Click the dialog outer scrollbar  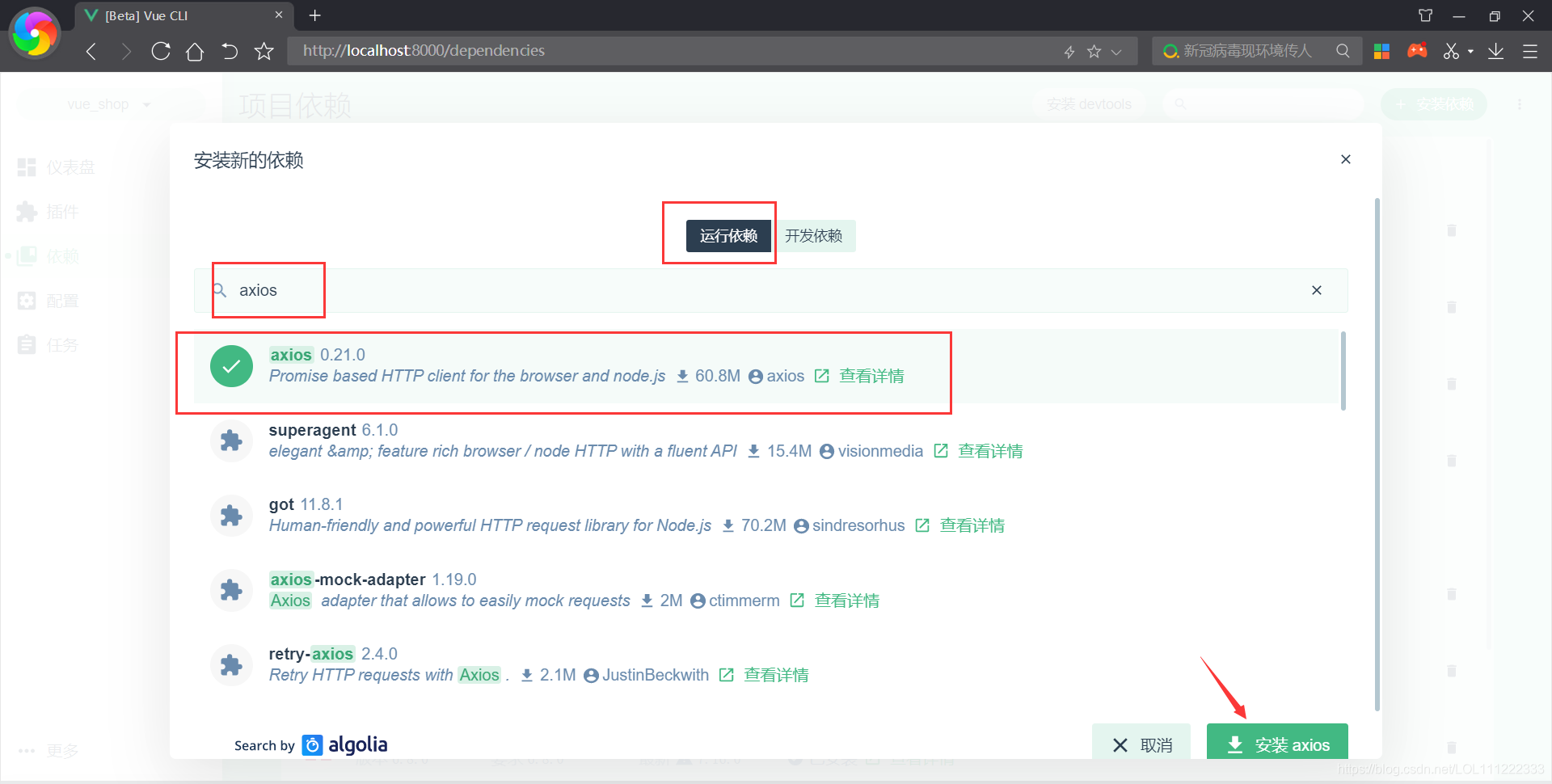coord(1377,455)
